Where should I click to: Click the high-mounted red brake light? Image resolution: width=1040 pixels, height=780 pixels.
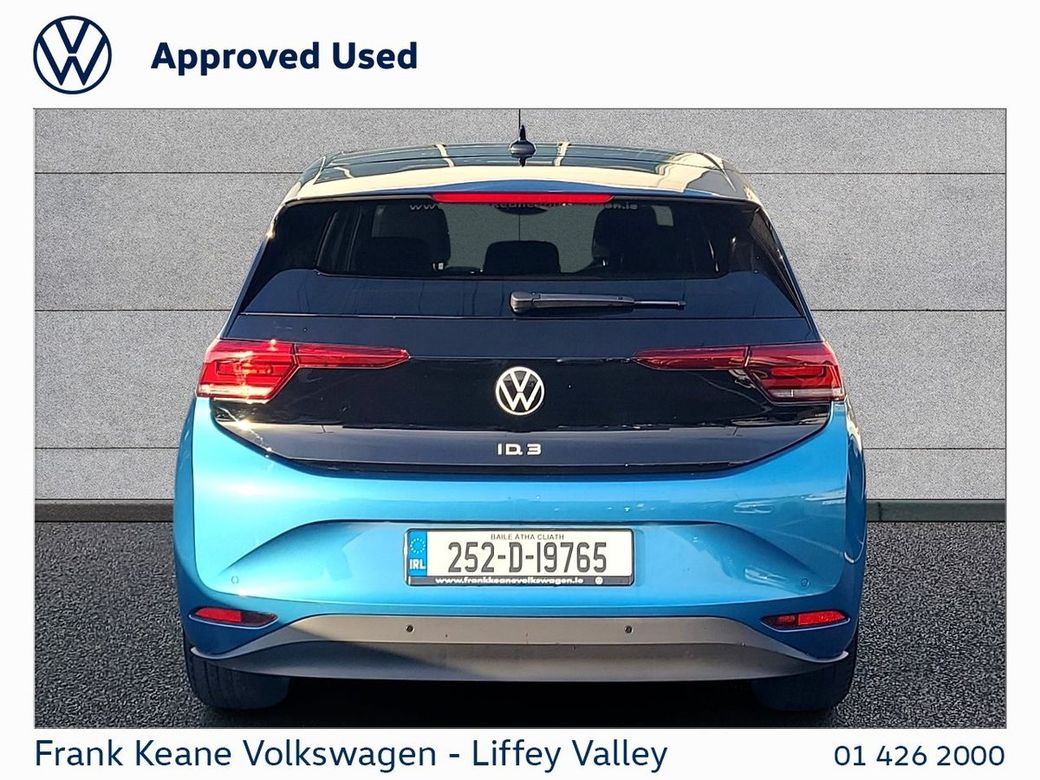[522, 198]
